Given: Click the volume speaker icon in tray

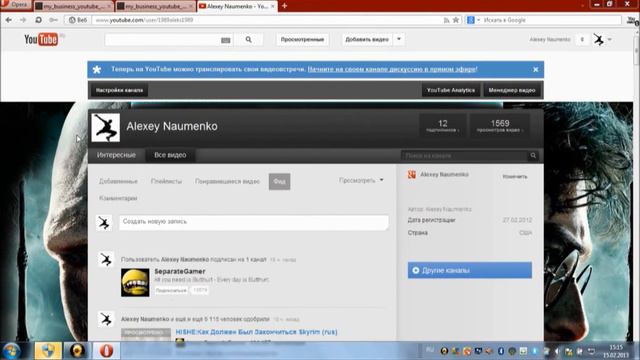Looking at the screenshot, I should [557, 351].
